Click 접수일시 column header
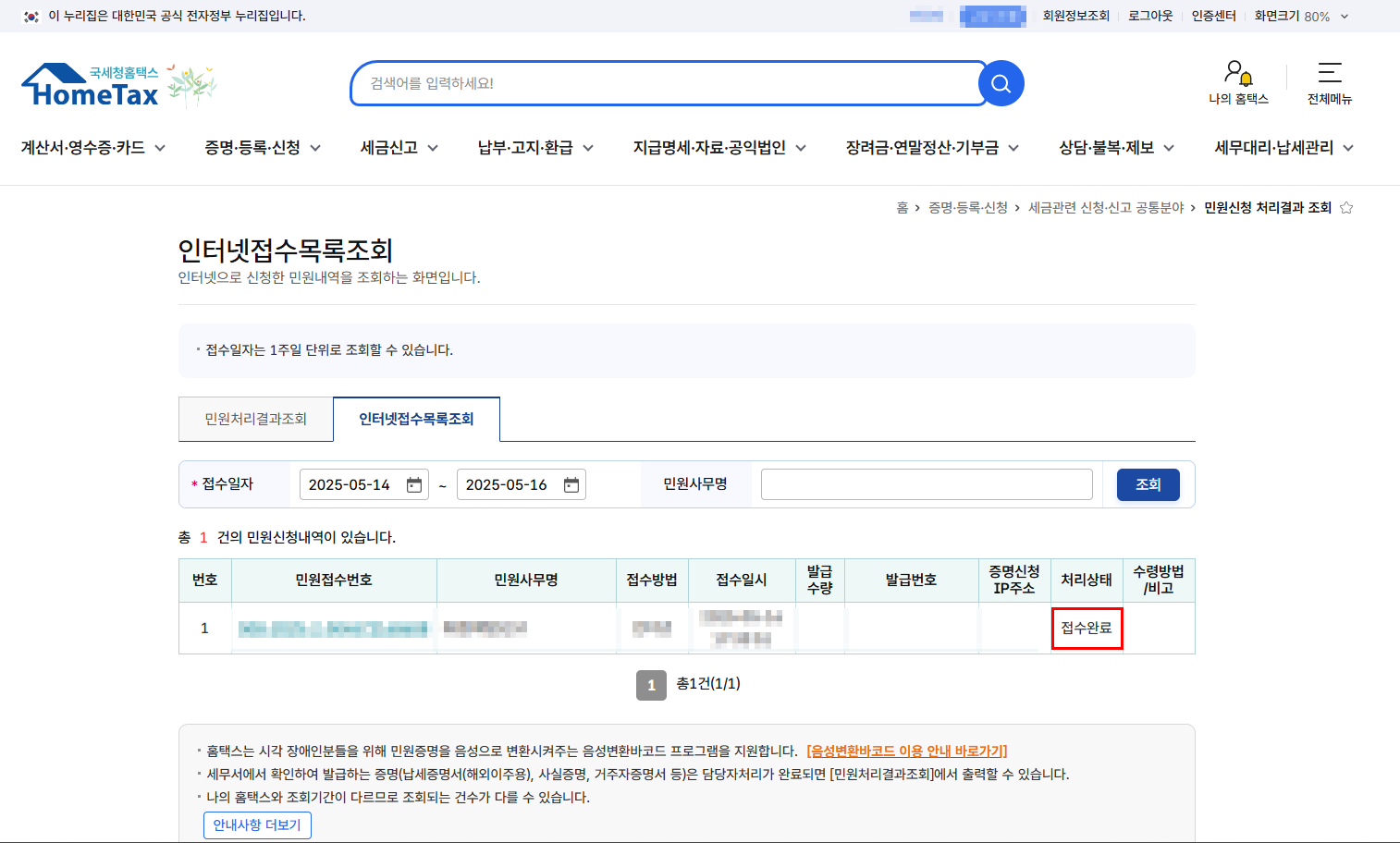 pyautogui.click(x=742, y=580)
